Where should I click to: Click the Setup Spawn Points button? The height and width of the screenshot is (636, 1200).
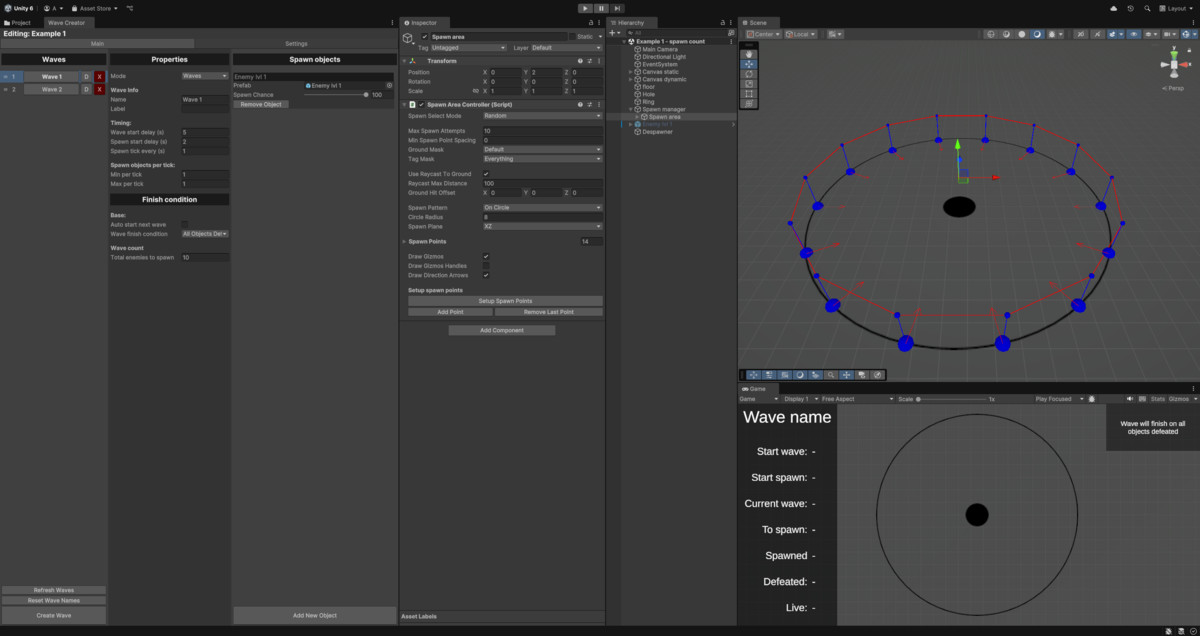[x=505, y=300]
